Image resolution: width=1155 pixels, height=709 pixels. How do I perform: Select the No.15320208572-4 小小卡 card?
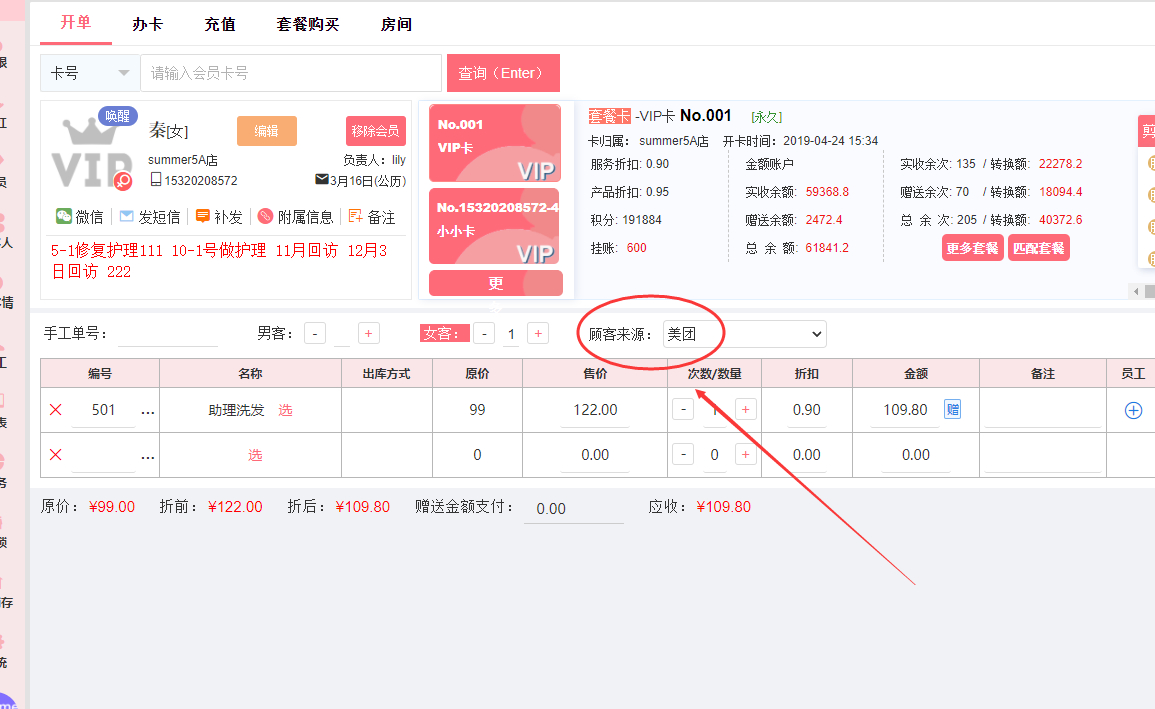coord(495,226)
